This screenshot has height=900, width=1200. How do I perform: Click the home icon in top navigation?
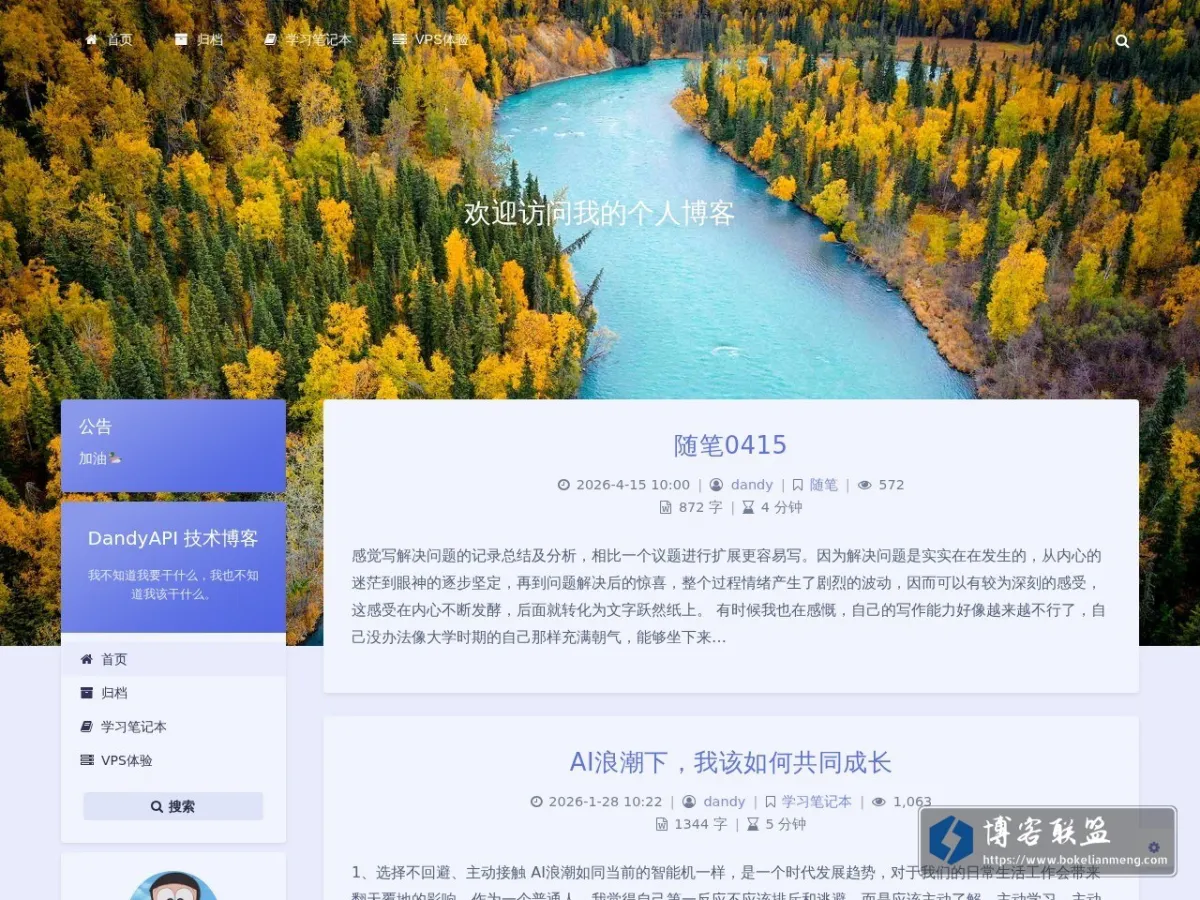click(x=91, y=40)
